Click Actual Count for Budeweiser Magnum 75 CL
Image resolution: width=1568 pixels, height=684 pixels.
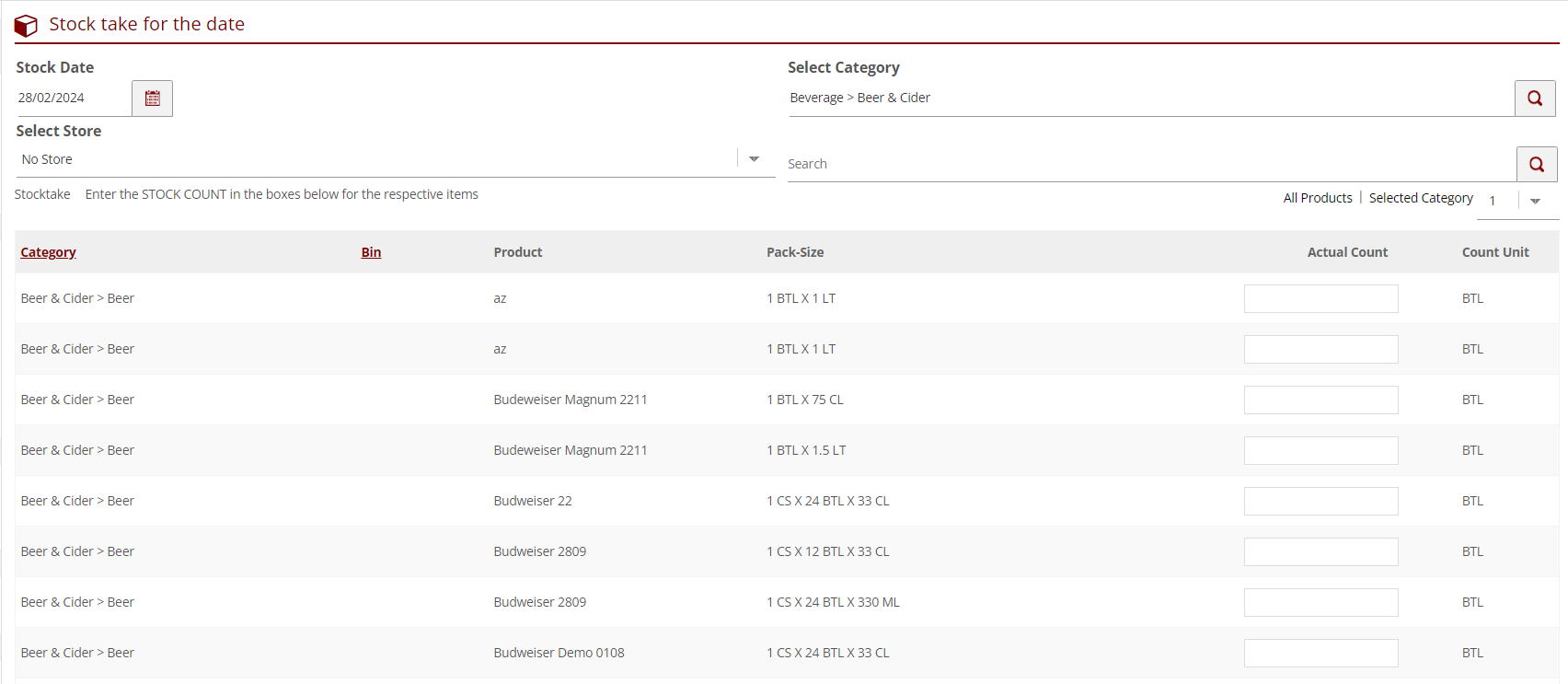[1320, 400]
